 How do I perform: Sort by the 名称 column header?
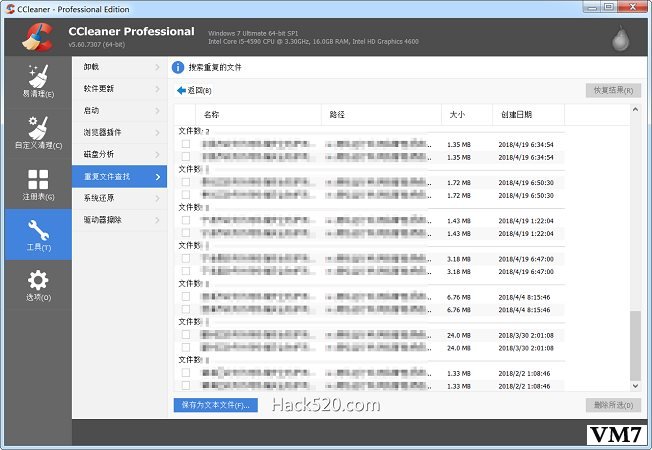(x=258, y=115)
